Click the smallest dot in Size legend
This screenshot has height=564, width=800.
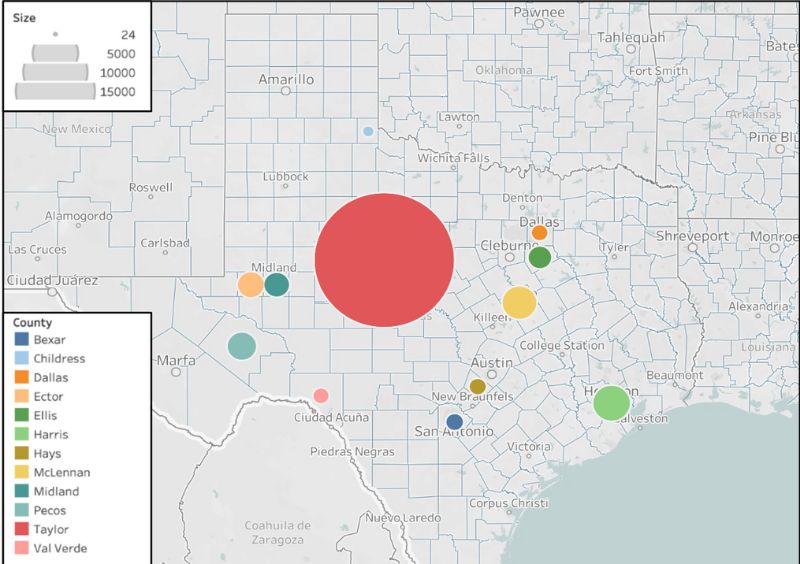pyautogui.click(x=55, y=34)
